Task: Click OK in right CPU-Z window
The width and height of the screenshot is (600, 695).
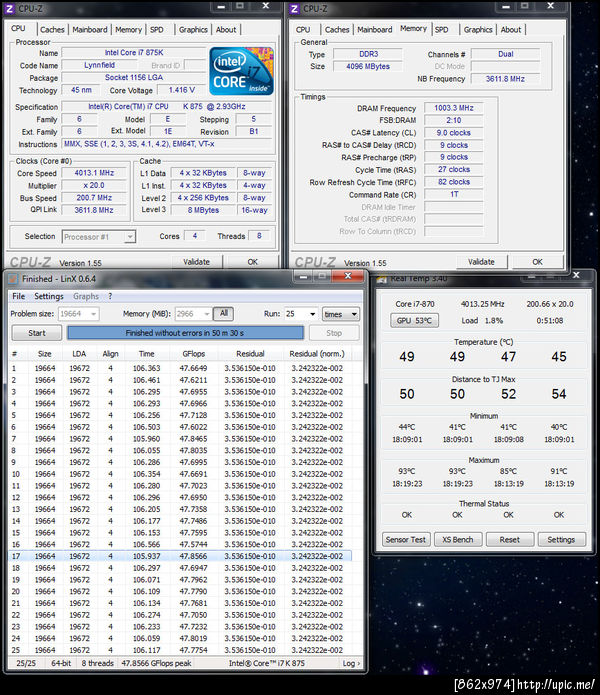Action: click(x=538, y=262)
